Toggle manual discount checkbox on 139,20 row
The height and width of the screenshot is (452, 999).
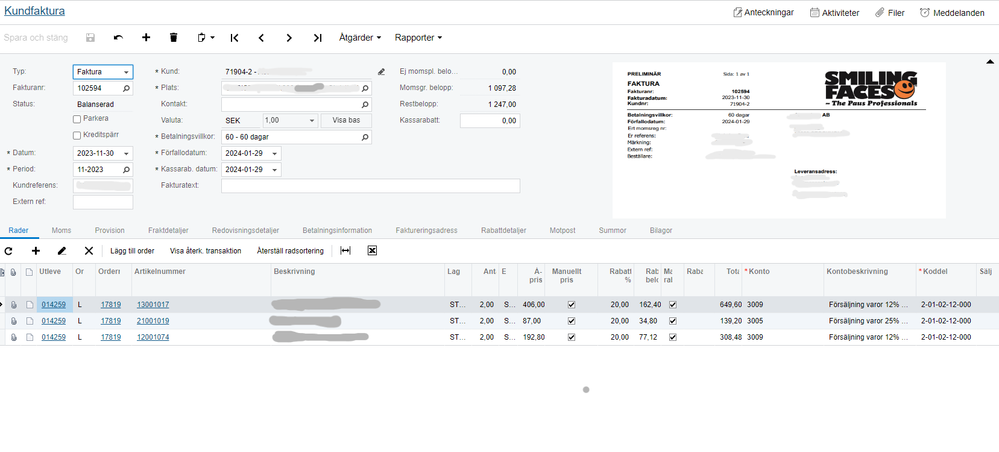coord(673,321)
